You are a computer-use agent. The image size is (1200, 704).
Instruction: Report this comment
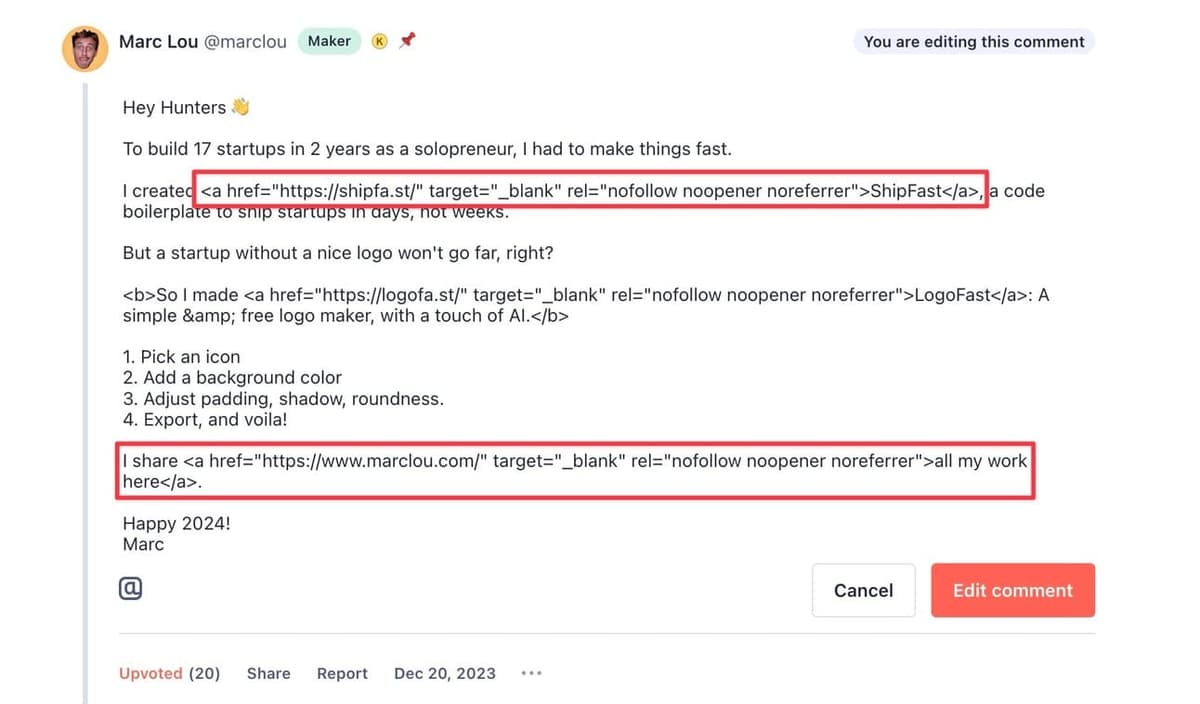pos(342,673)
